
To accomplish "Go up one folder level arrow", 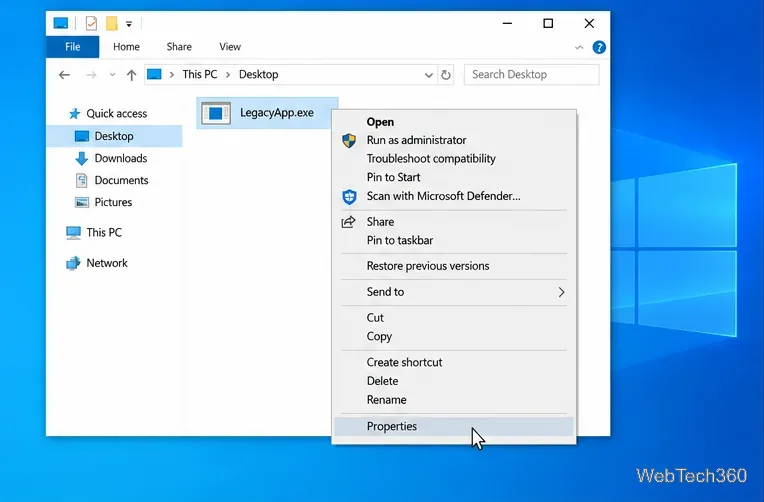I will click(131, 75).
